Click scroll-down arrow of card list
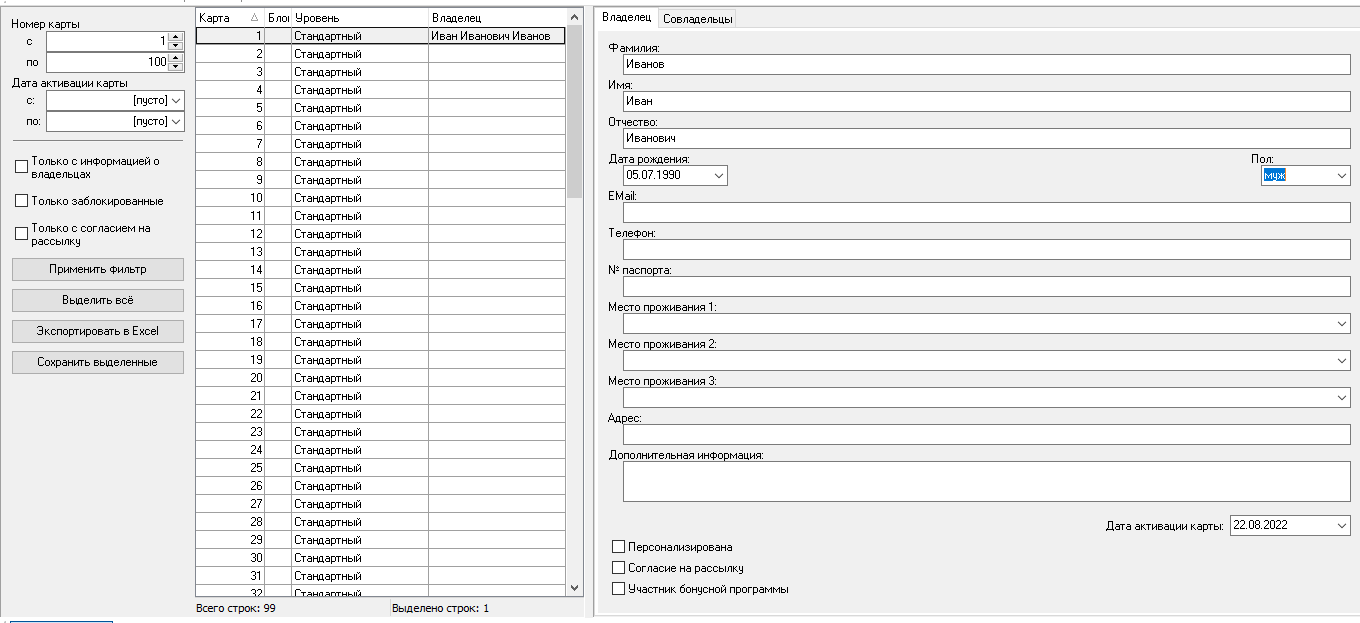The width and height of the screenshot is (1360, 623). [574, 588]
